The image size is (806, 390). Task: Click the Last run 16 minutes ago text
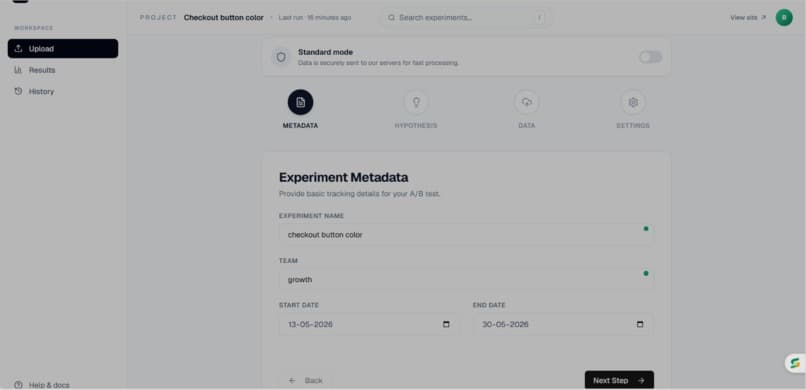pyautogui.click(x=315, y=17)
